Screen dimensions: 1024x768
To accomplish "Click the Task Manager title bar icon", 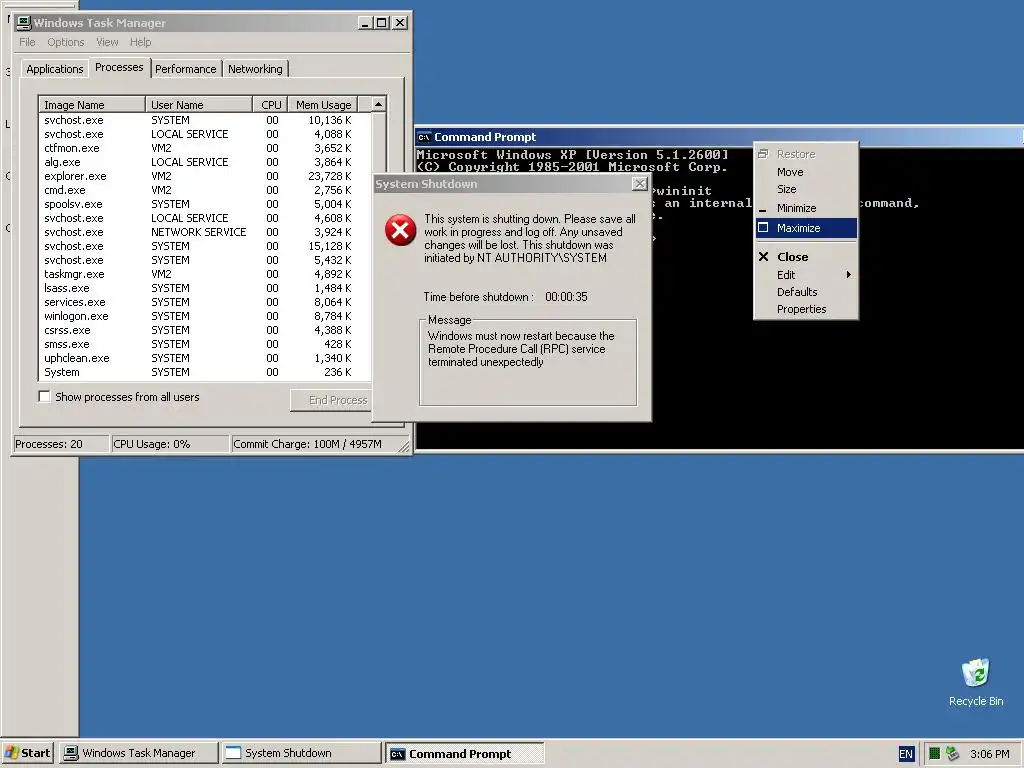I will 24,23.
